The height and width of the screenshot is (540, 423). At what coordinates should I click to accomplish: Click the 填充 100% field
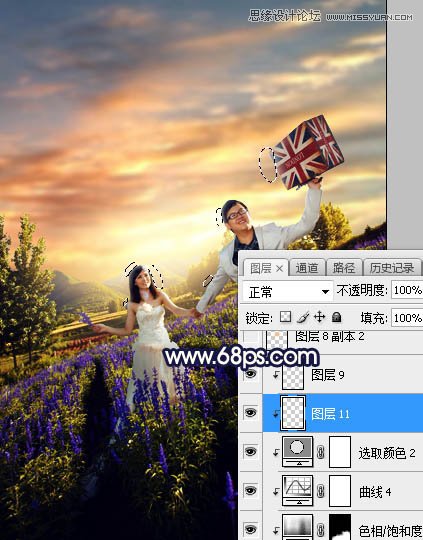[x=407, y=318]
